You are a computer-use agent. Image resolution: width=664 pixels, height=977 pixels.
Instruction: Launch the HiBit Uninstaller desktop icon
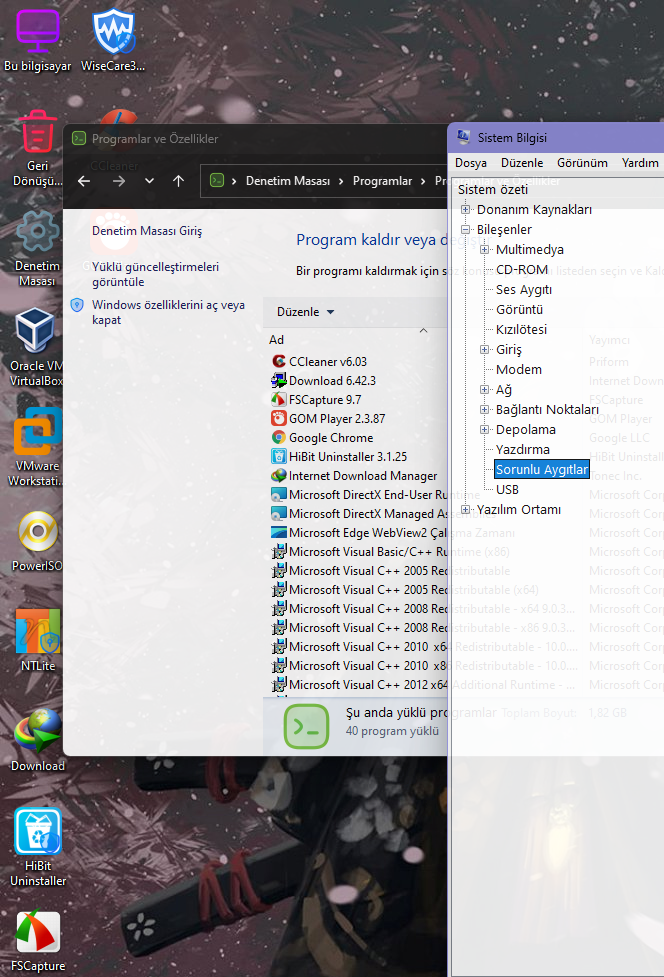pos(37,847)
